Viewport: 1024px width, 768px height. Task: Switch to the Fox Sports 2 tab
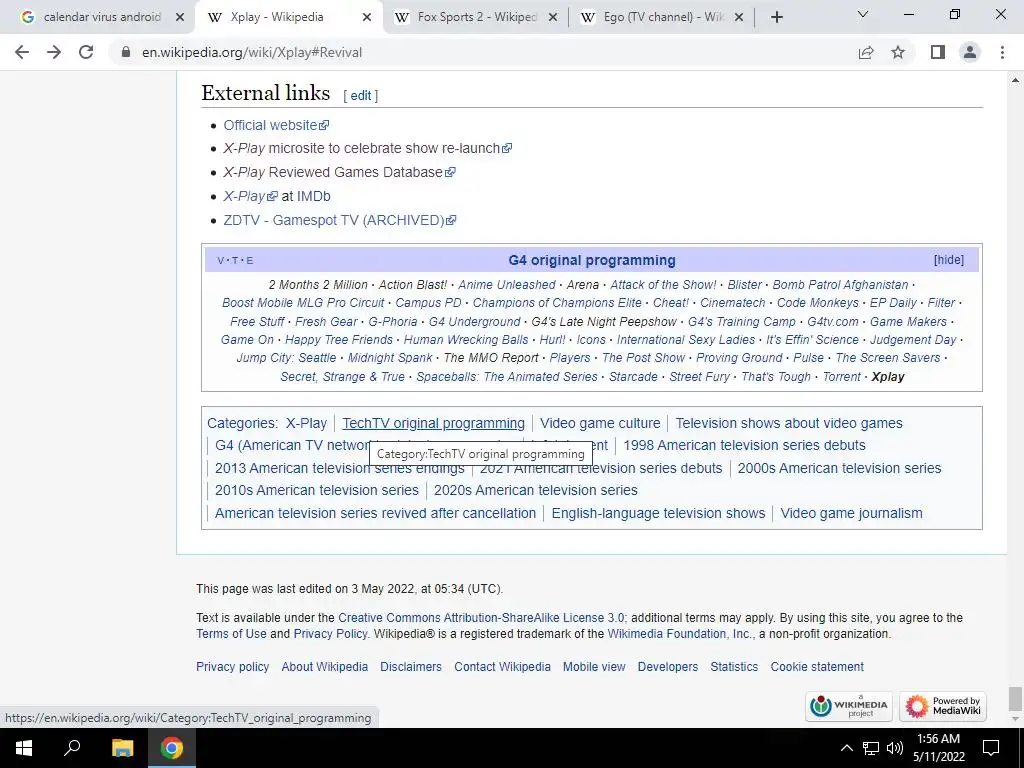coord(477,18)
